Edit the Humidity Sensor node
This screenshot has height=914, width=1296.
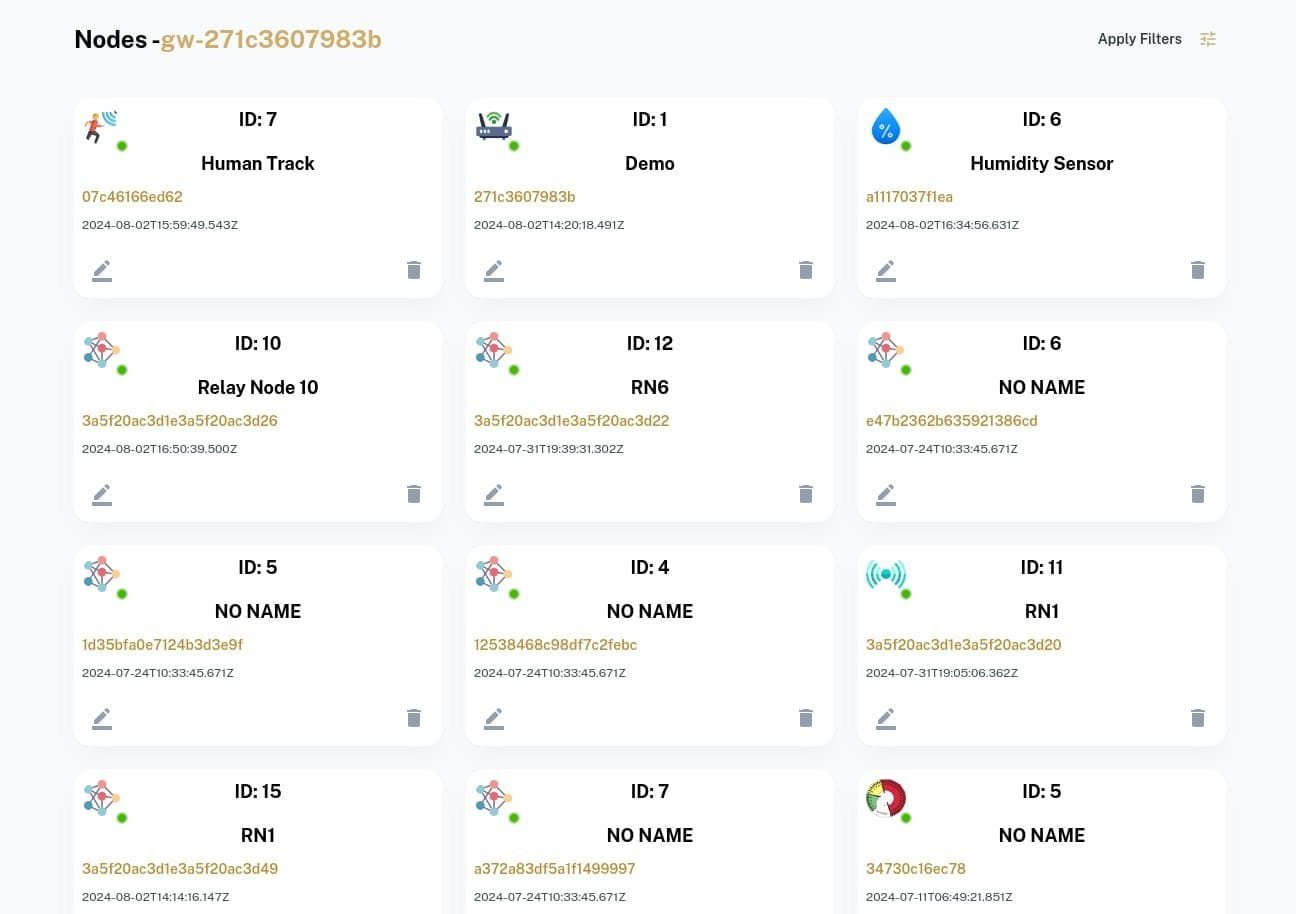886,270
